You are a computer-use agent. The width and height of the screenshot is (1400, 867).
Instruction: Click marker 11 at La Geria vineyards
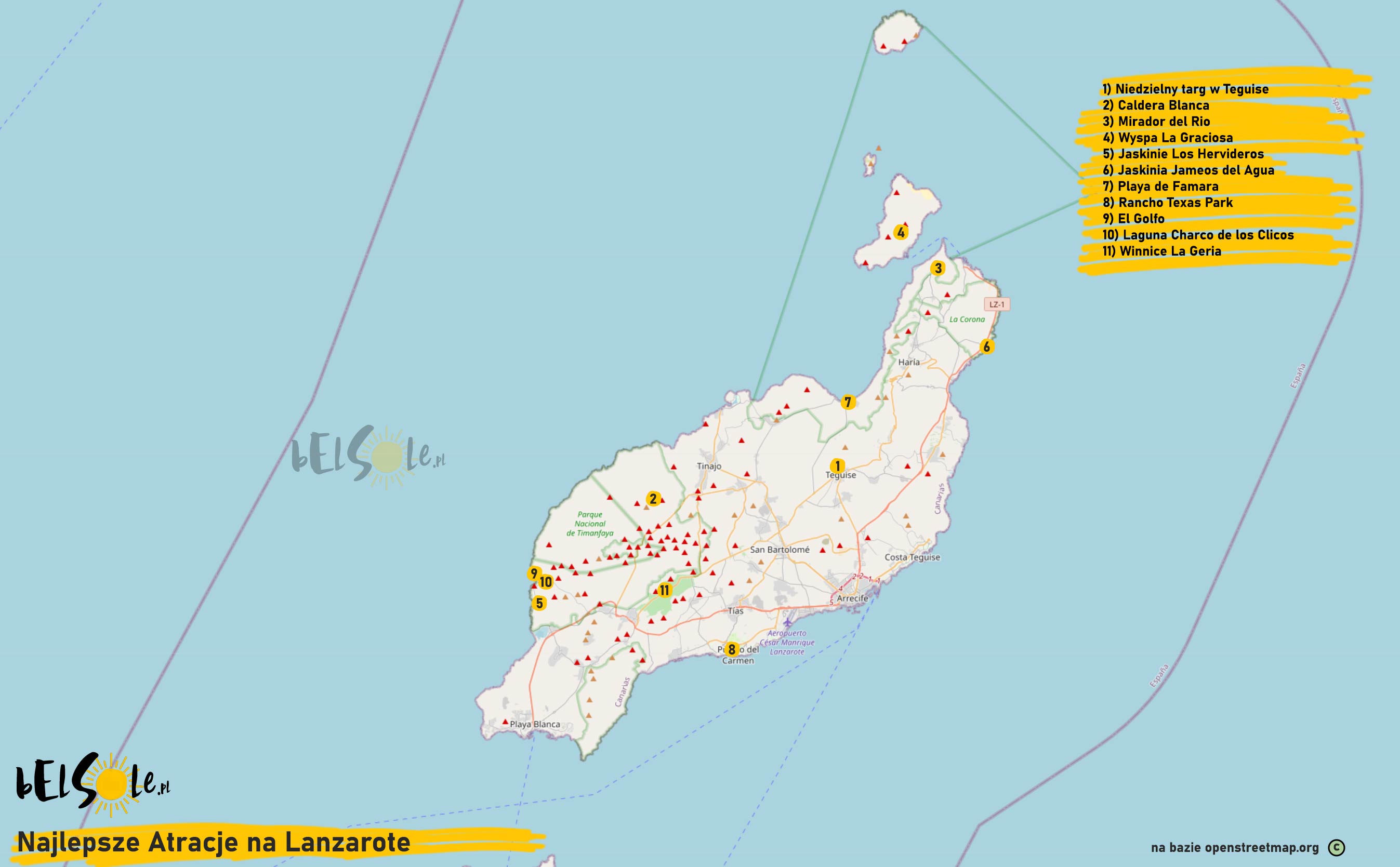point(664,590)
